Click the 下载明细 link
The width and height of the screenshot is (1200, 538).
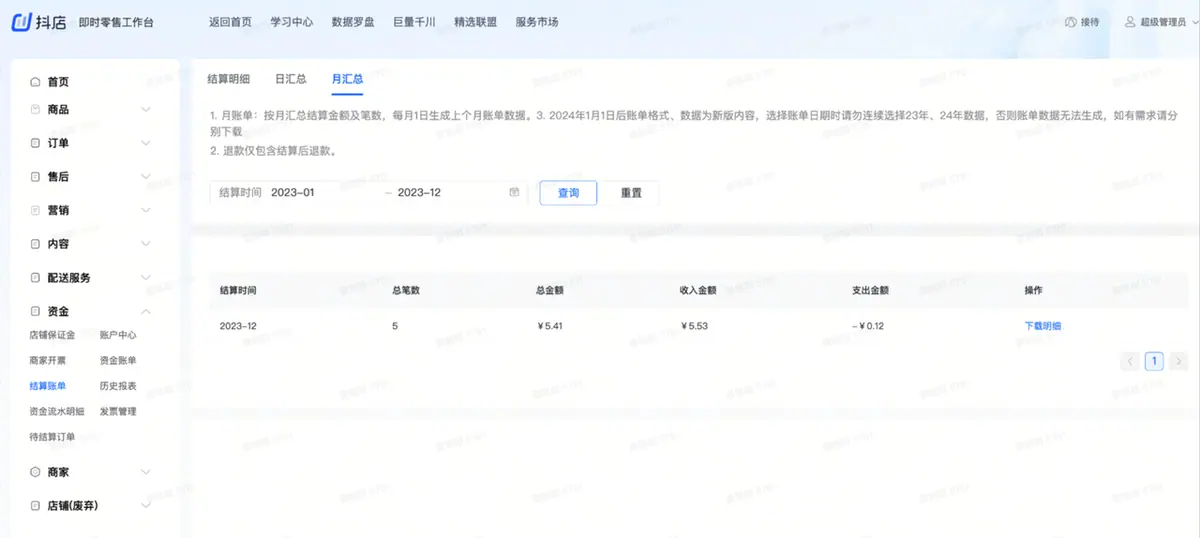[x=1043, y=326]
